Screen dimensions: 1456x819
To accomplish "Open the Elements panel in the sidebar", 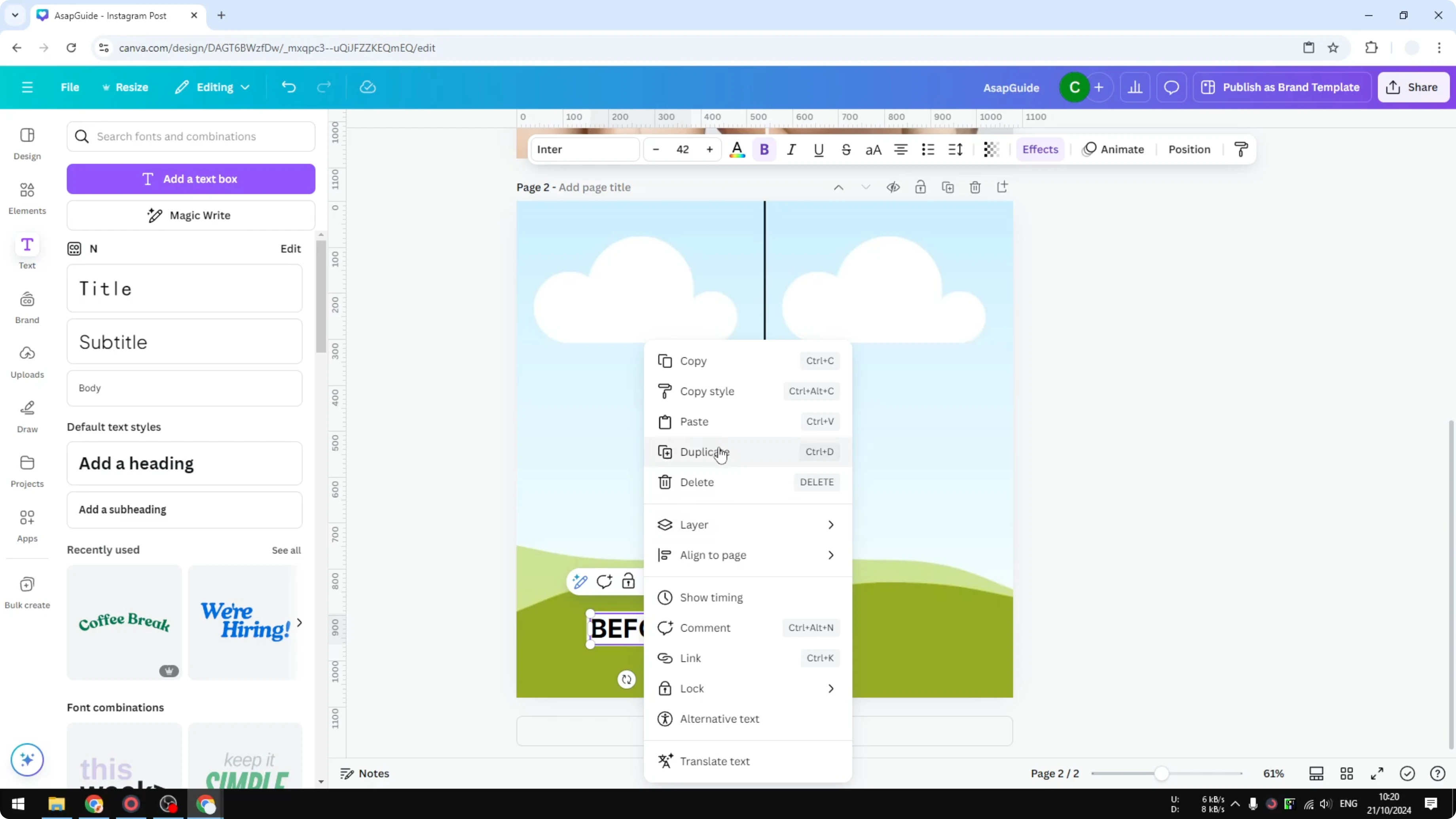I will pyautogui.click(x=27, y=197).
